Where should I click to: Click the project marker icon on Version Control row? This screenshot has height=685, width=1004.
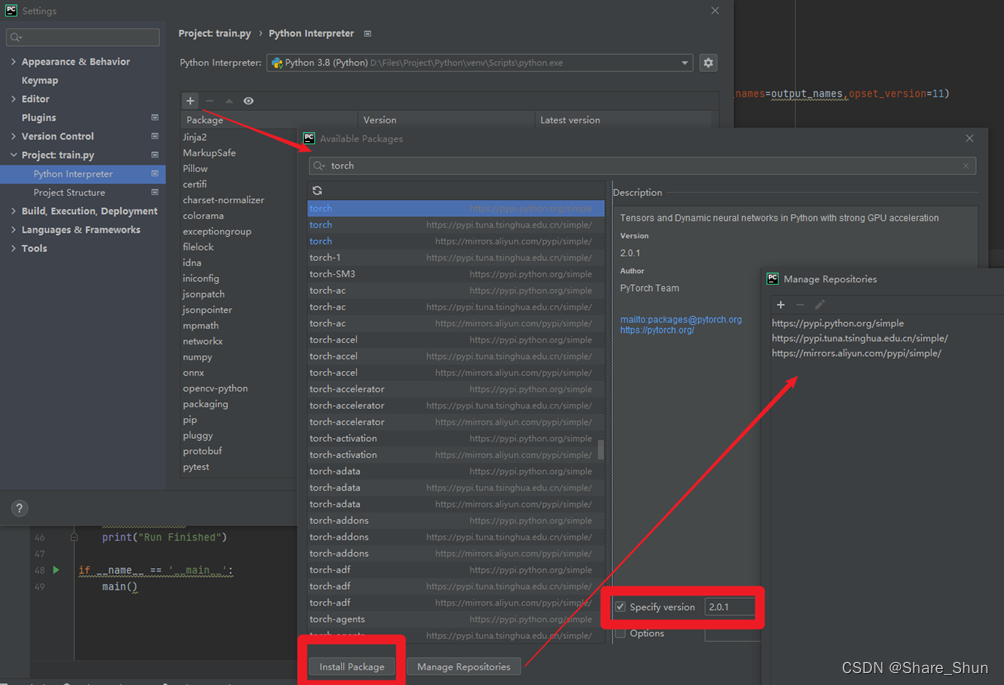click(154, 136)
